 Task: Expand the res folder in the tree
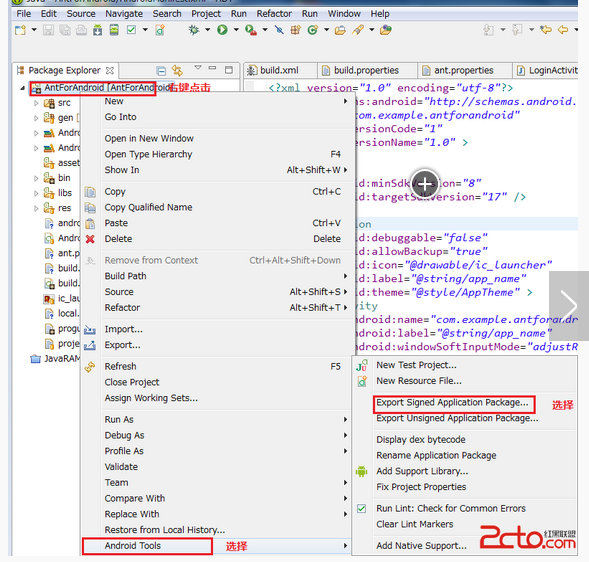(x=36, y=208)
